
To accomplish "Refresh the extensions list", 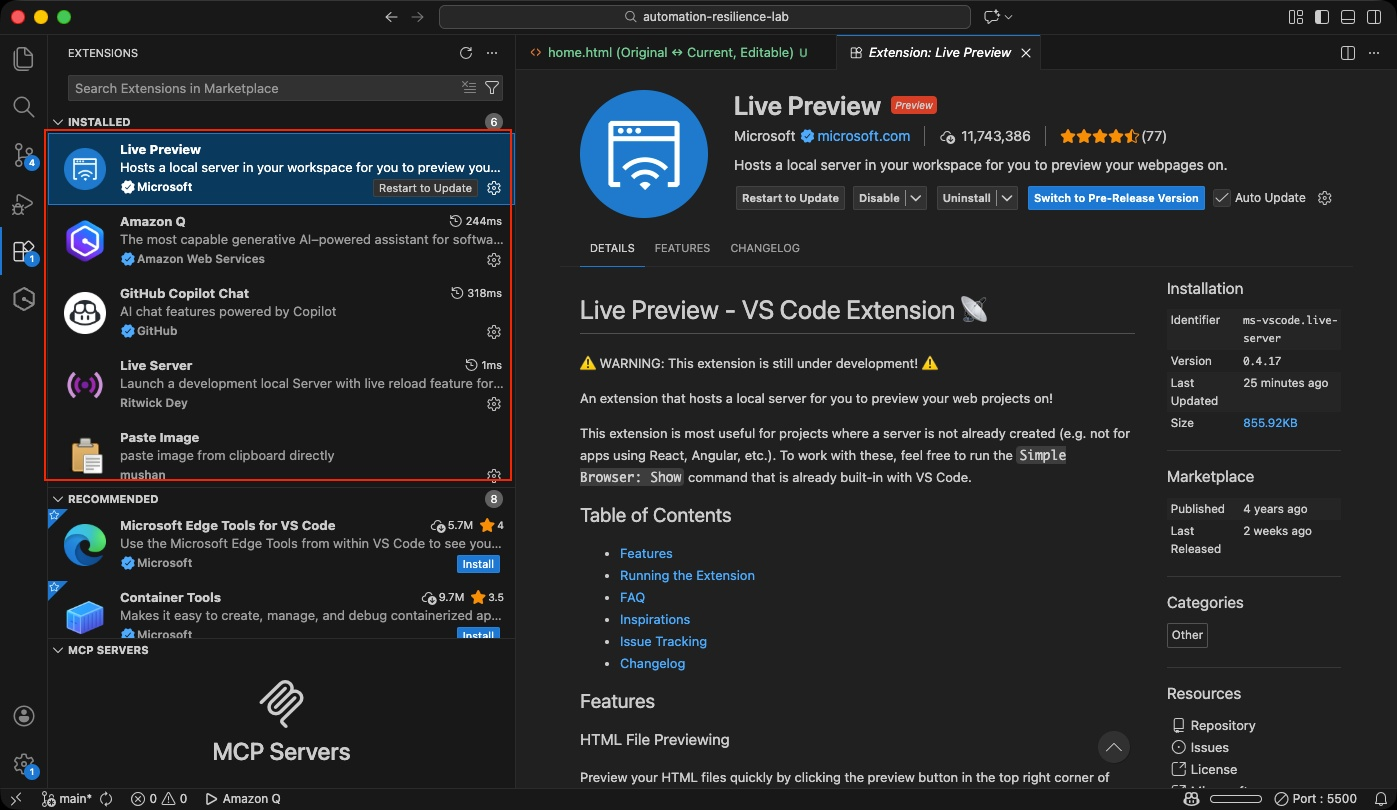I will (466, 53).
